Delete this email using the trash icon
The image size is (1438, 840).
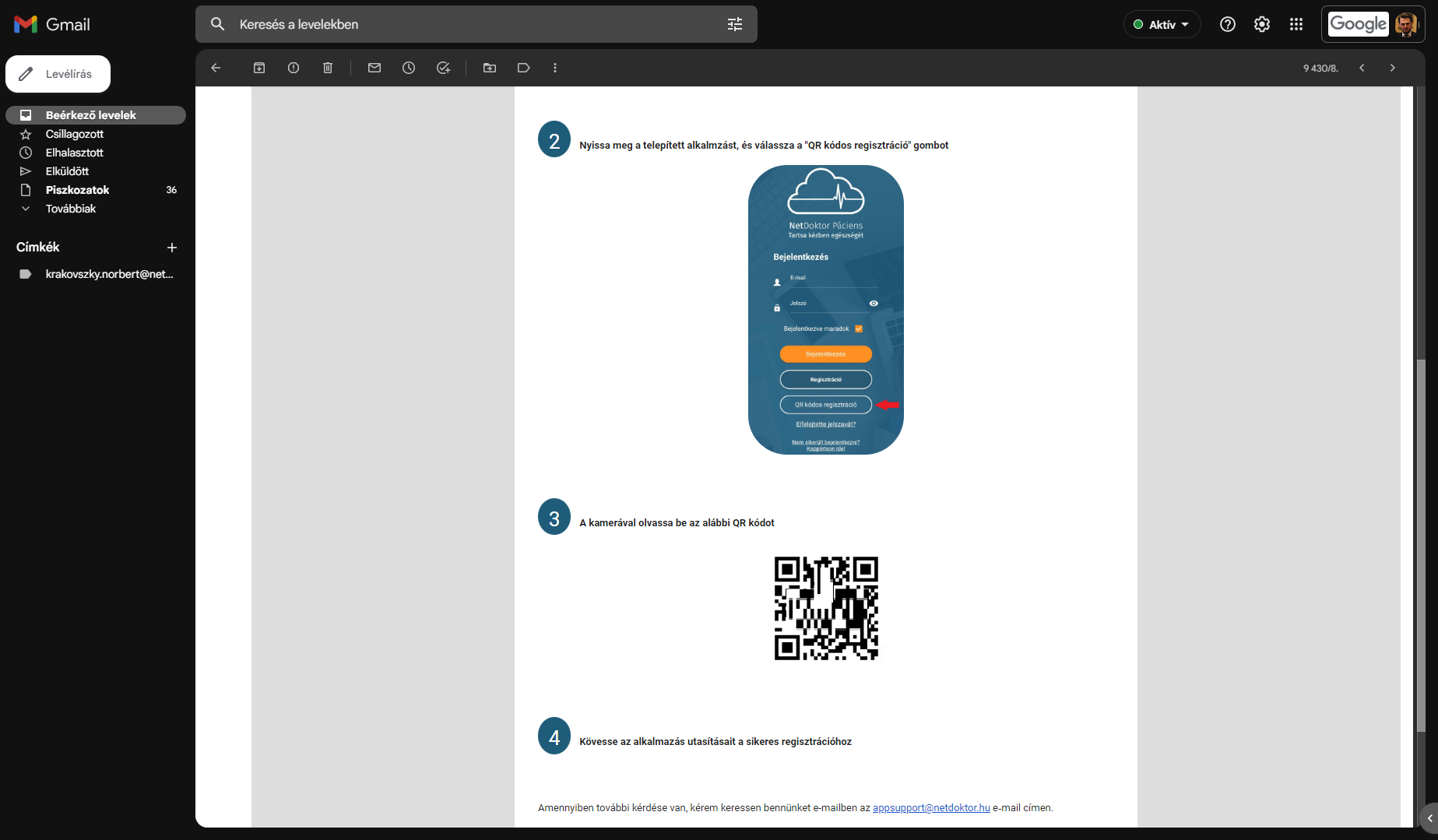(x=328, y=68)
